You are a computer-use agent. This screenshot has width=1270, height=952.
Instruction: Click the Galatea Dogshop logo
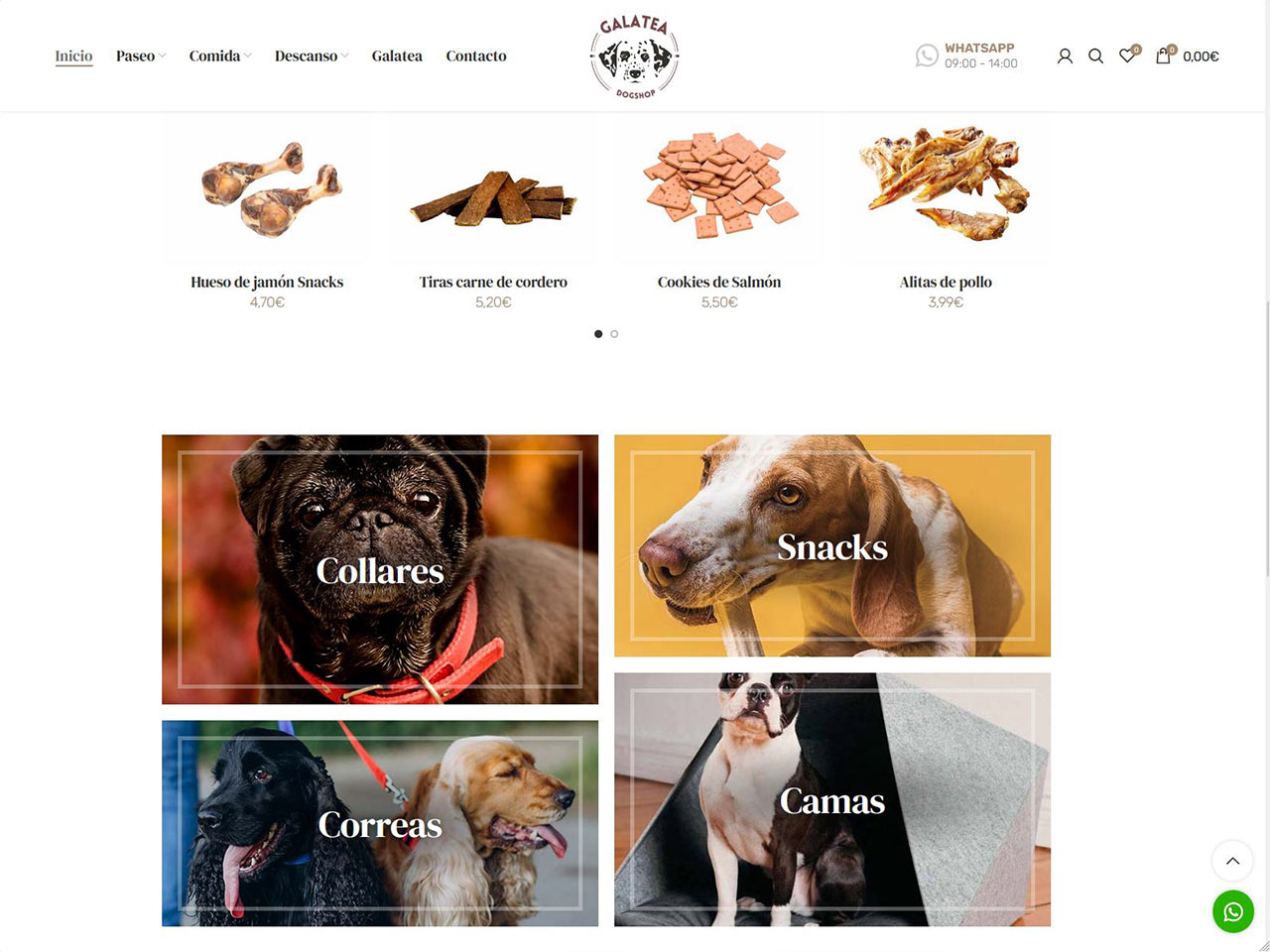click(635, 56)
